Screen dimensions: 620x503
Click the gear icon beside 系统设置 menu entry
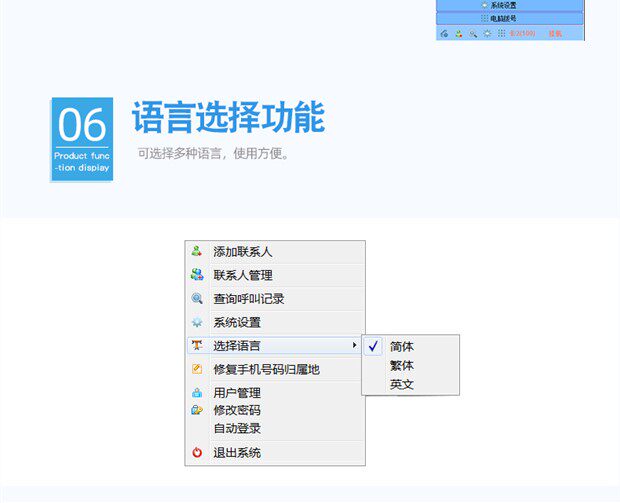pyautogui.click(x=197, y=322)
